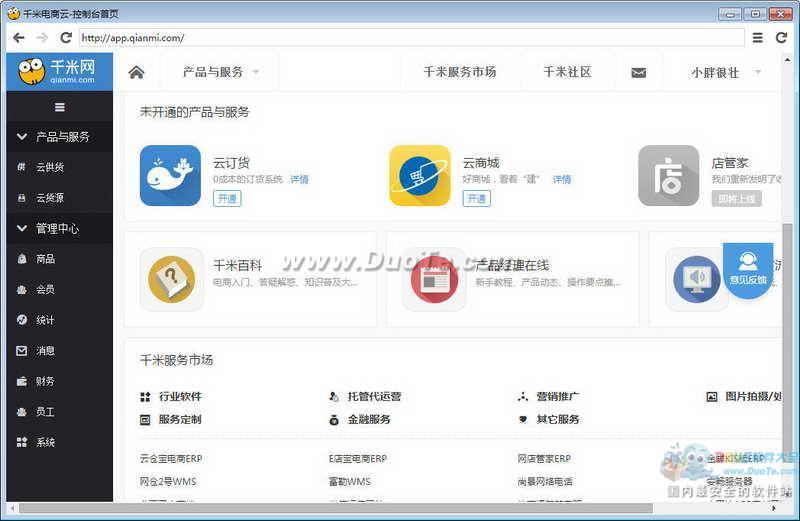Image resolution: width=800 pixels, height=521 pixels.
Task: Click the 云商城 planet app icon
Action: [420, 176]
